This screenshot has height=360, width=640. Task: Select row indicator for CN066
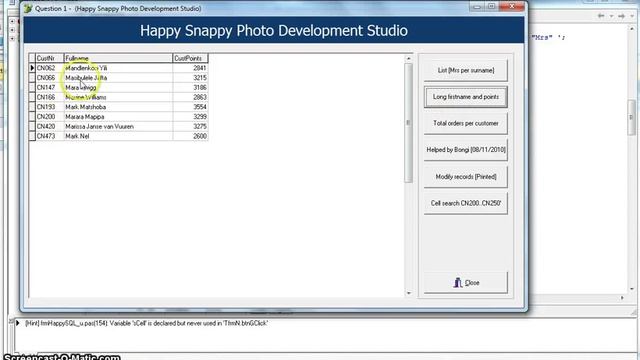point(32,78)
